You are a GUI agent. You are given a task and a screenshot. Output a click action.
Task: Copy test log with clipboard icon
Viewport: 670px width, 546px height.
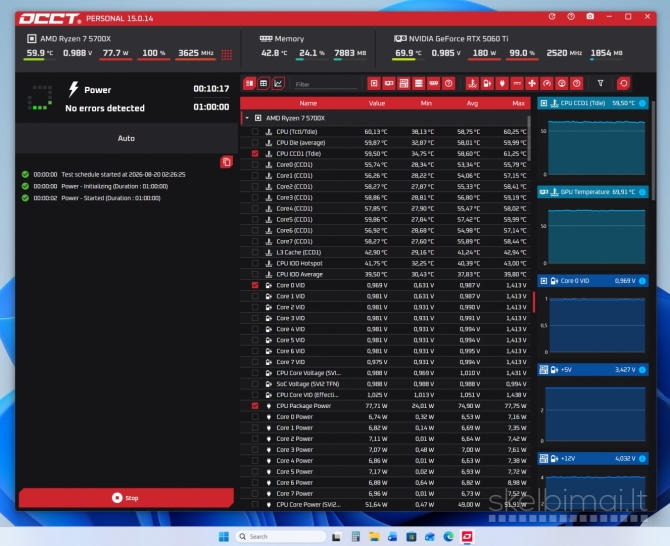pyautogui.click(x=226, y=162)
